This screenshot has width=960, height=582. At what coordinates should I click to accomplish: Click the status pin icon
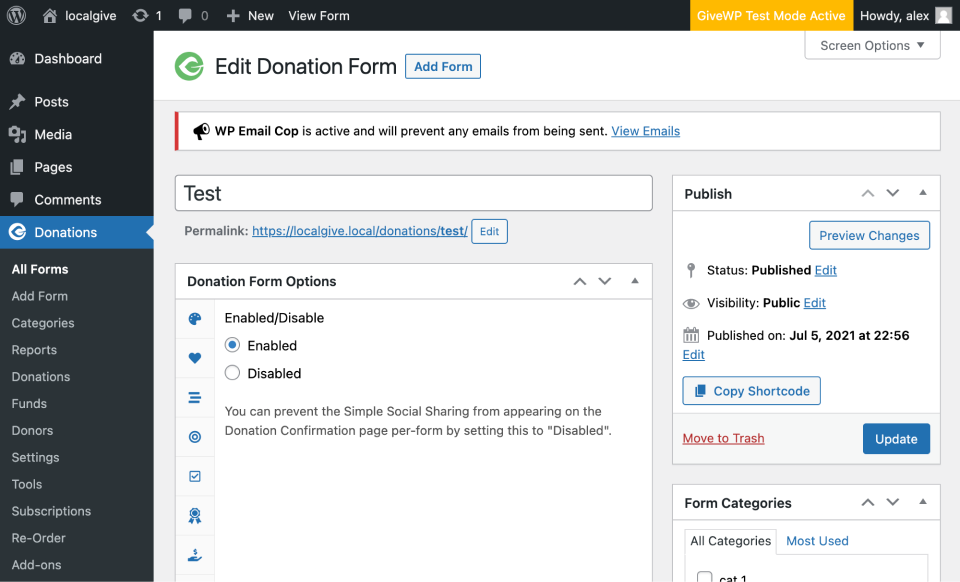(691, 270)
